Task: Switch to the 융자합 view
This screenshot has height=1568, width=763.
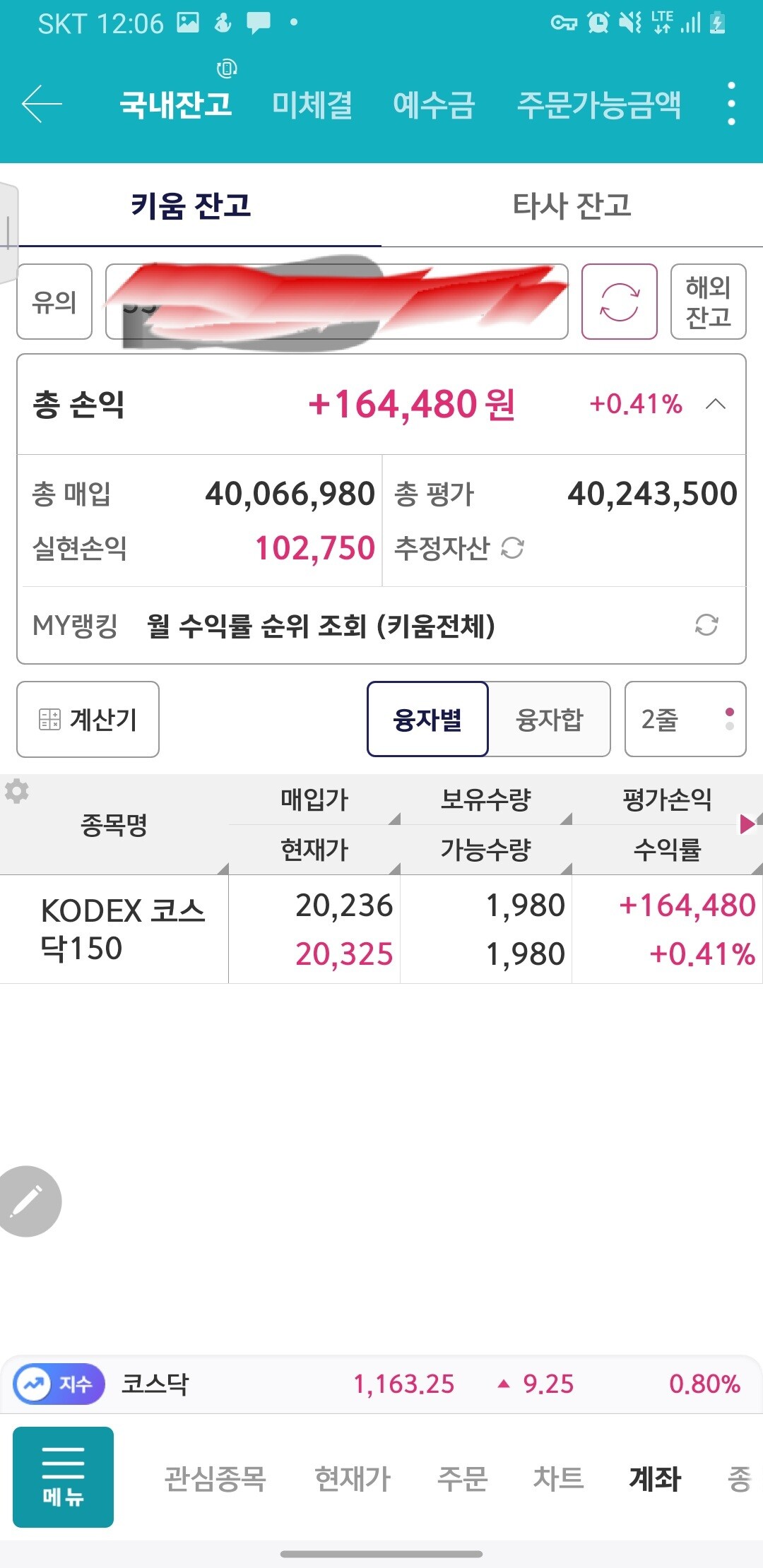Action: pyautogui.click(x=550, y=719)
